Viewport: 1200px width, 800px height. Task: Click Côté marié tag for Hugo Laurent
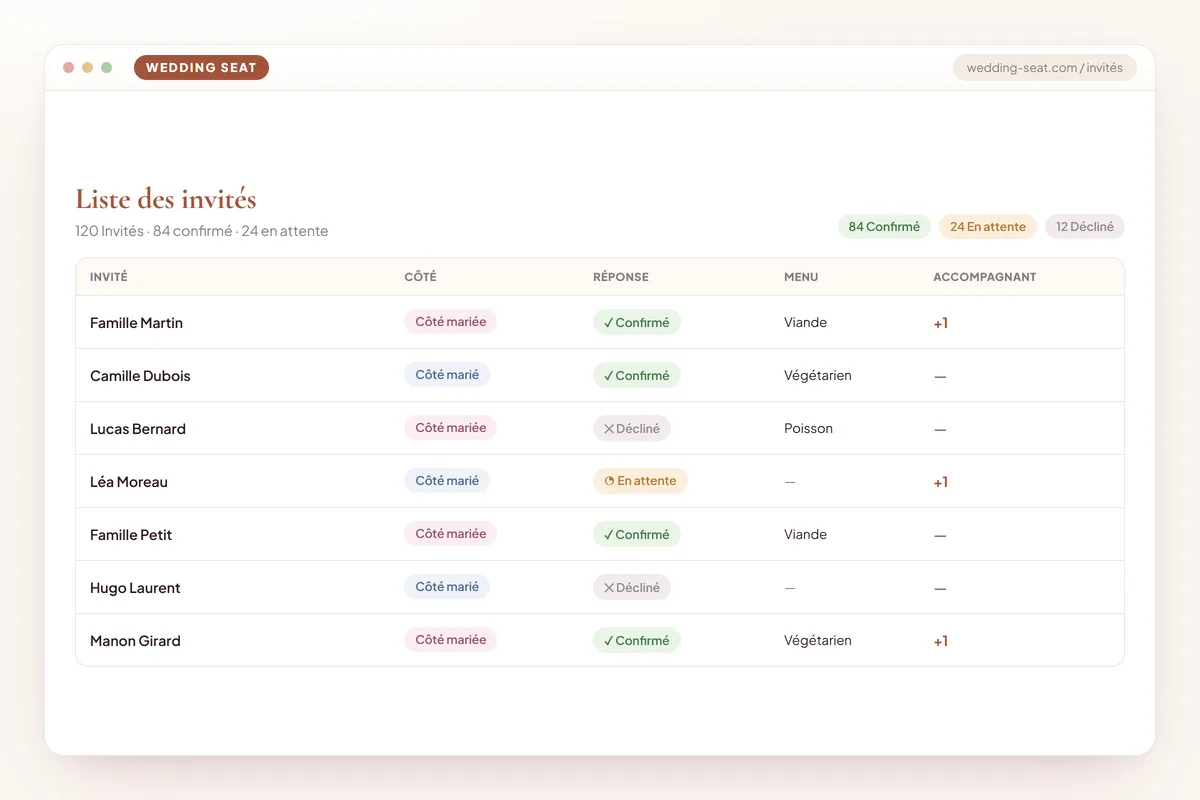447,587
